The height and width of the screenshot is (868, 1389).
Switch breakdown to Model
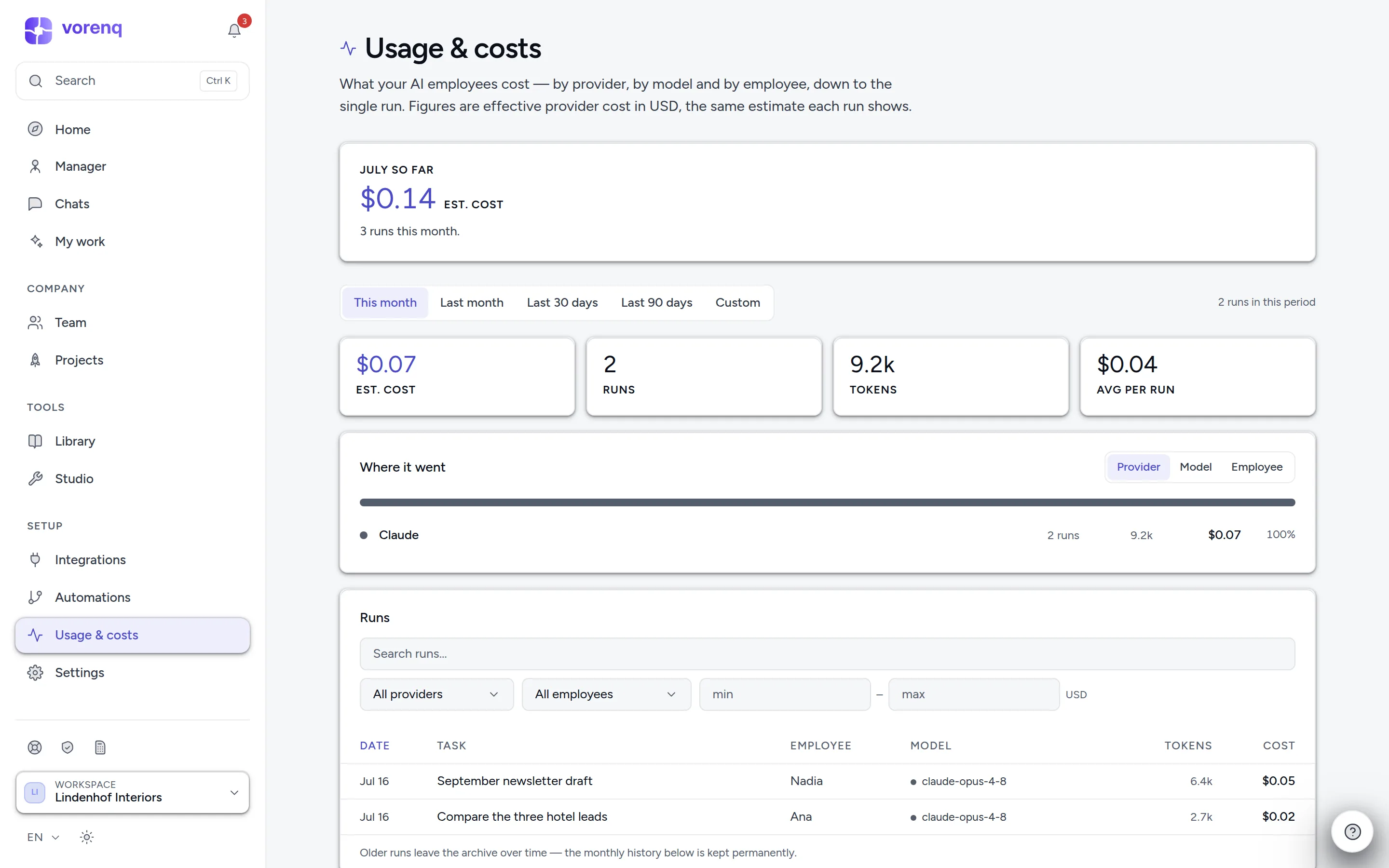point(1195,467)
